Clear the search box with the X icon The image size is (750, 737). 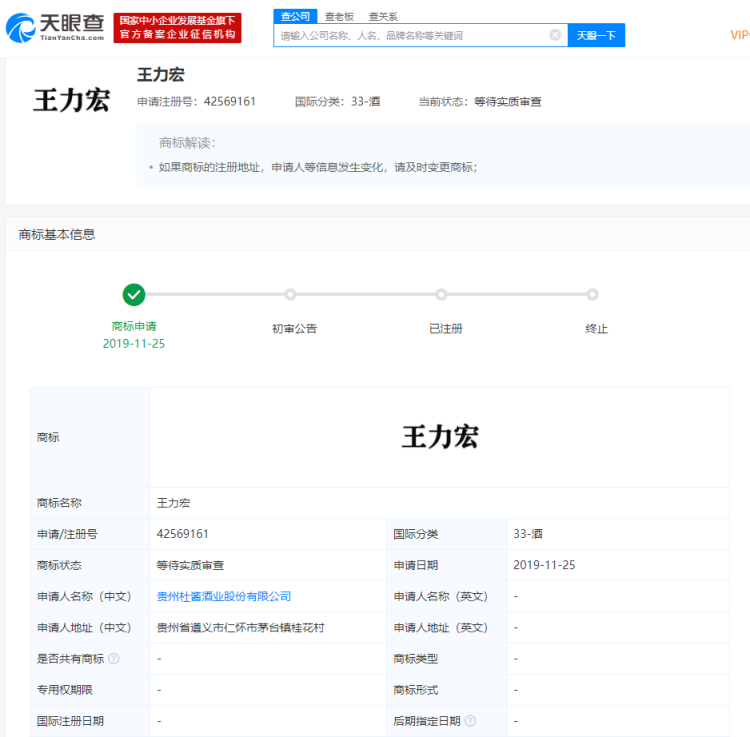point(555,35)
